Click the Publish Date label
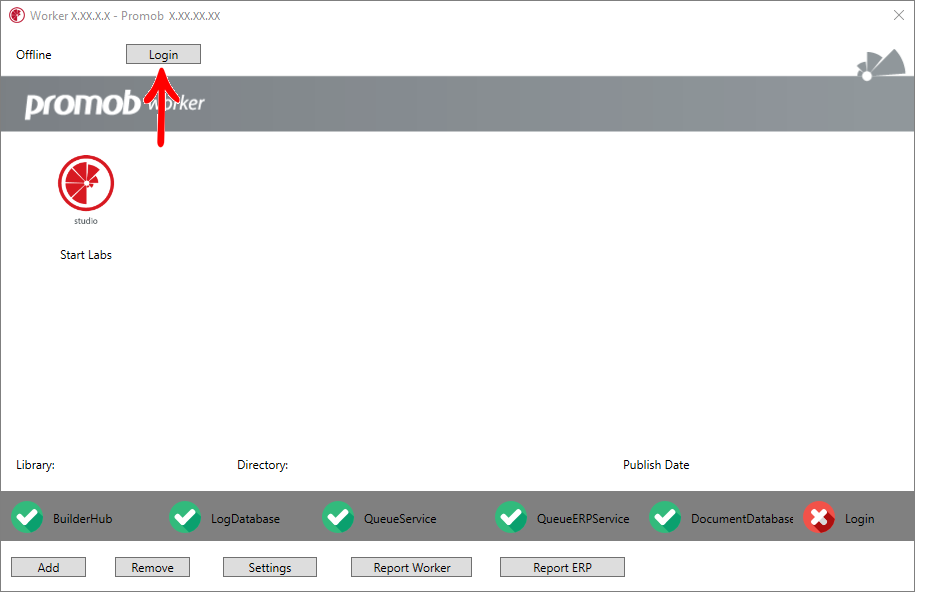Screen dimensions: 928x597 click(656, 464)
